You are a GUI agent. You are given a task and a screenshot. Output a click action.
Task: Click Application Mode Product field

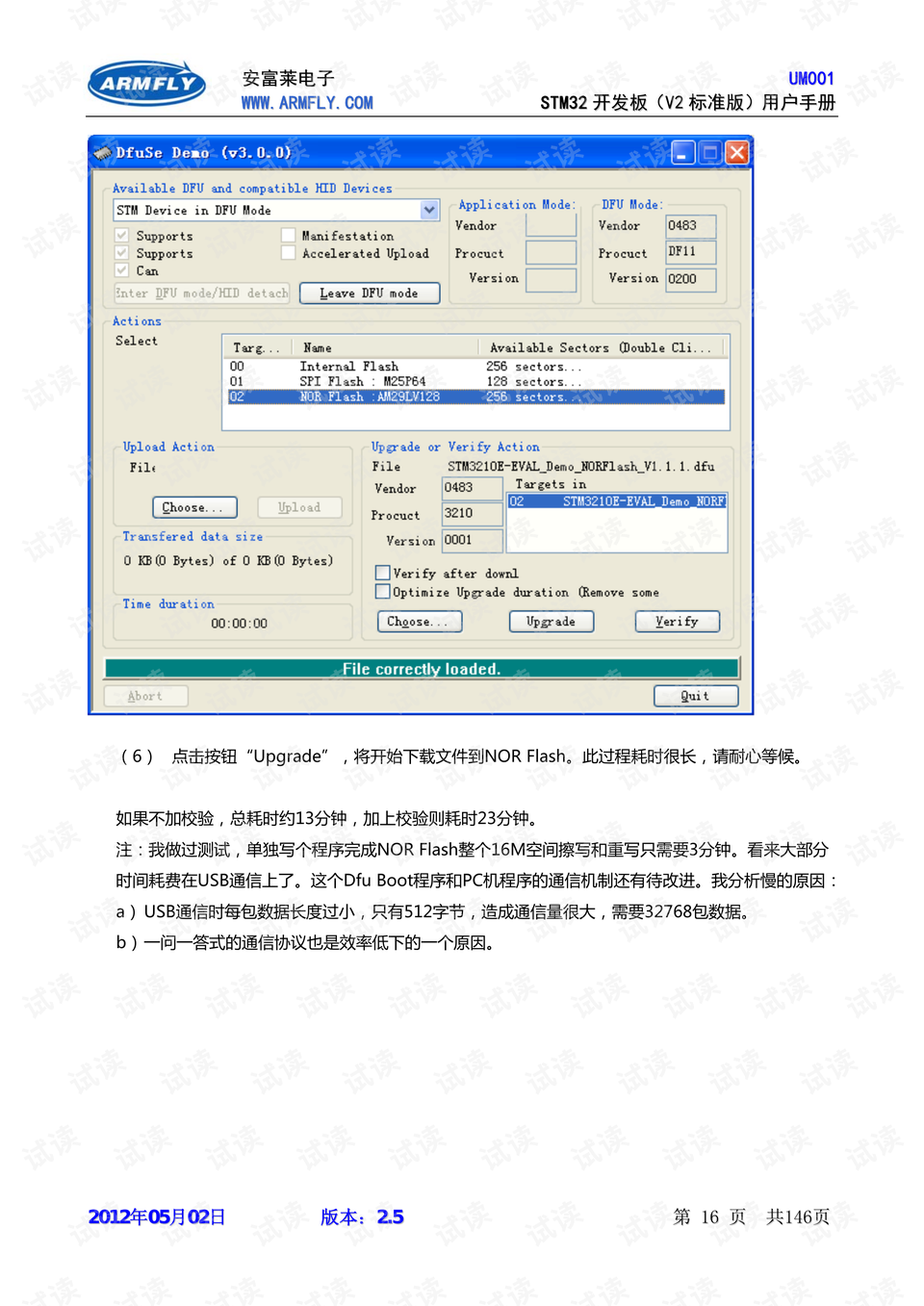[551, 252]
